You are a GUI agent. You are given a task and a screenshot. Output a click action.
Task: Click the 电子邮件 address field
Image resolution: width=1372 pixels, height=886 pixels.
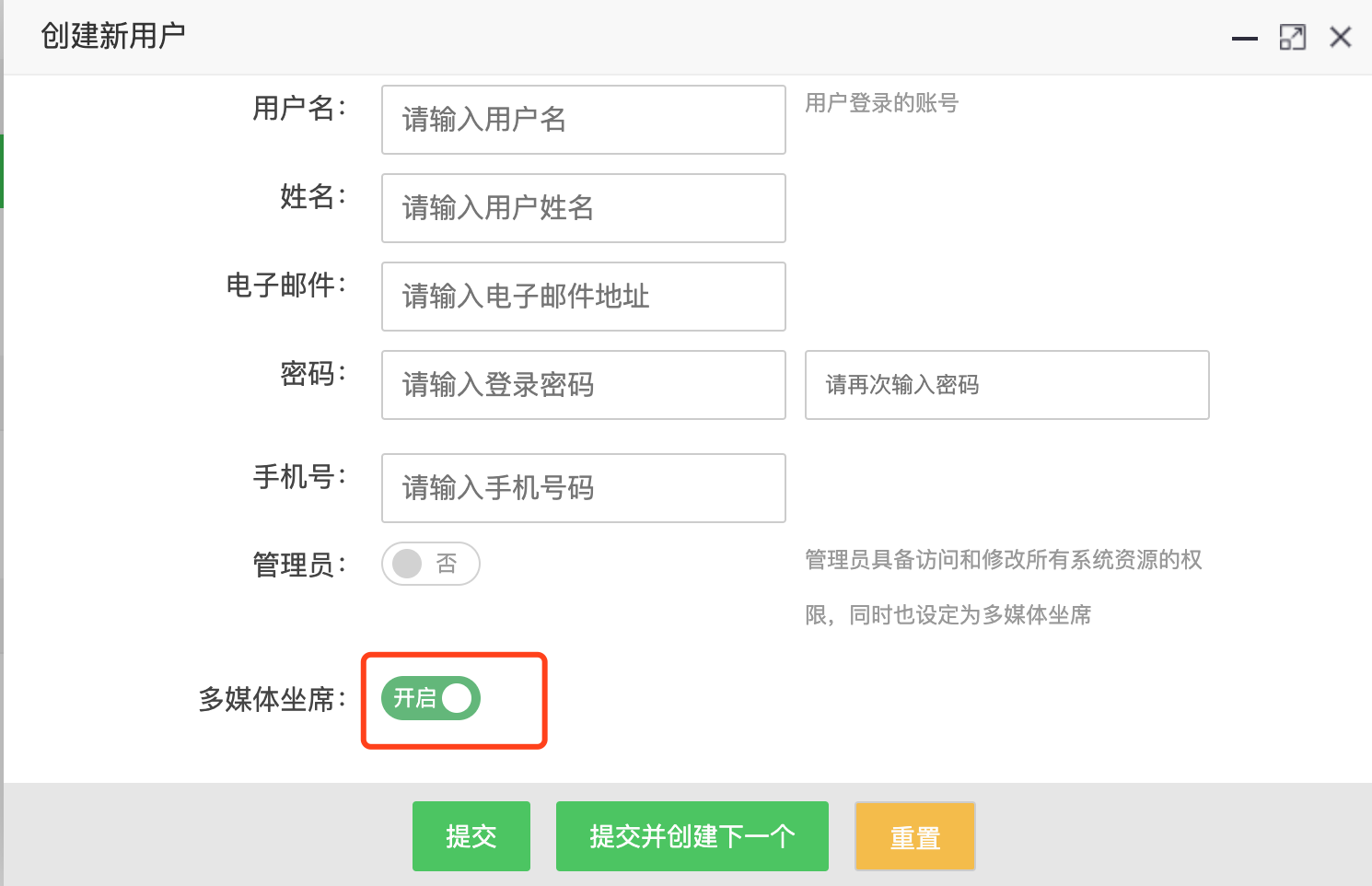[583, 297]
